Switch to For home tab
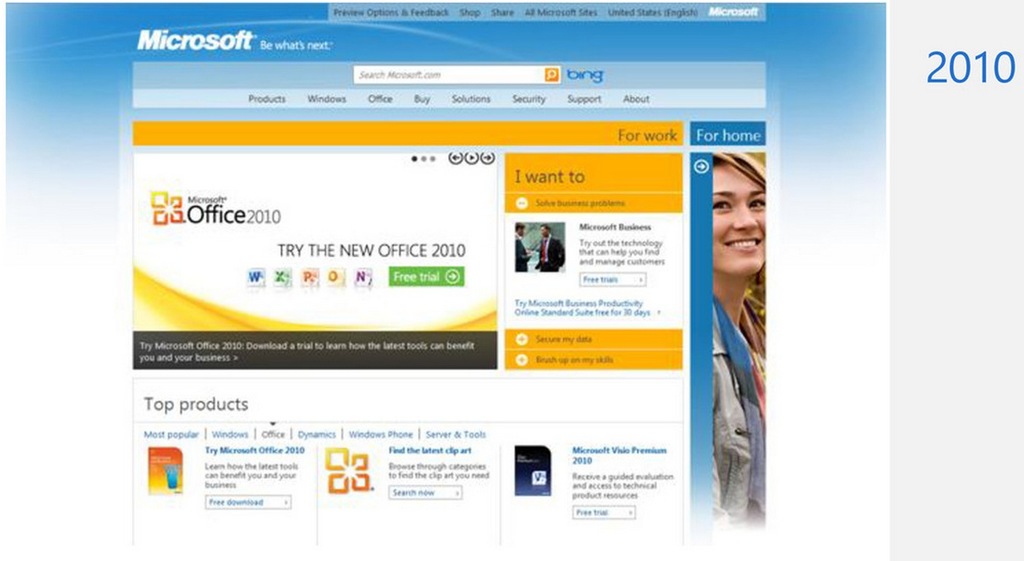Viewport: 1024px width, 561px height. tap(728, 135)
